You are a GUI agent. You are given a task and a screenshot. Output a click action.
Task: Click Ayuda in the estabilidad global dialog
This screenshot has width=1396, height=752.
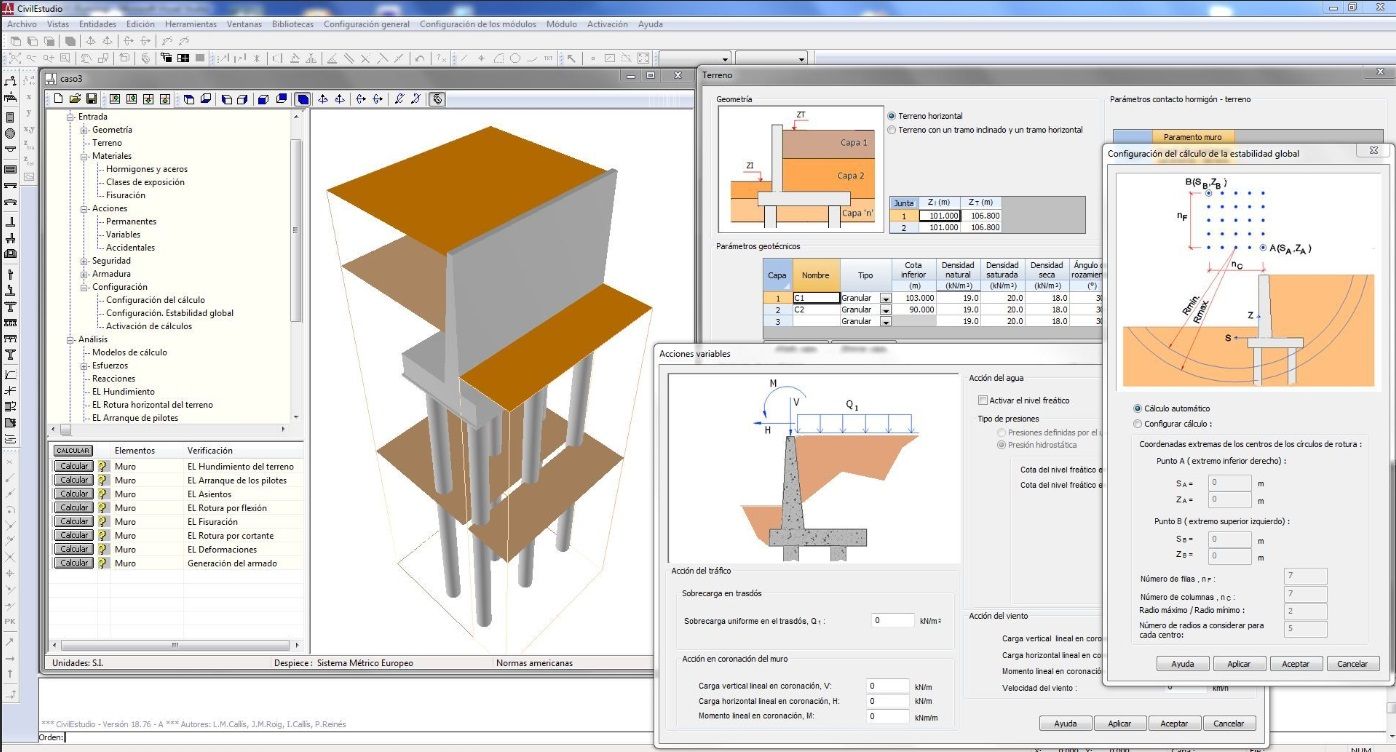pos(1183,664)
